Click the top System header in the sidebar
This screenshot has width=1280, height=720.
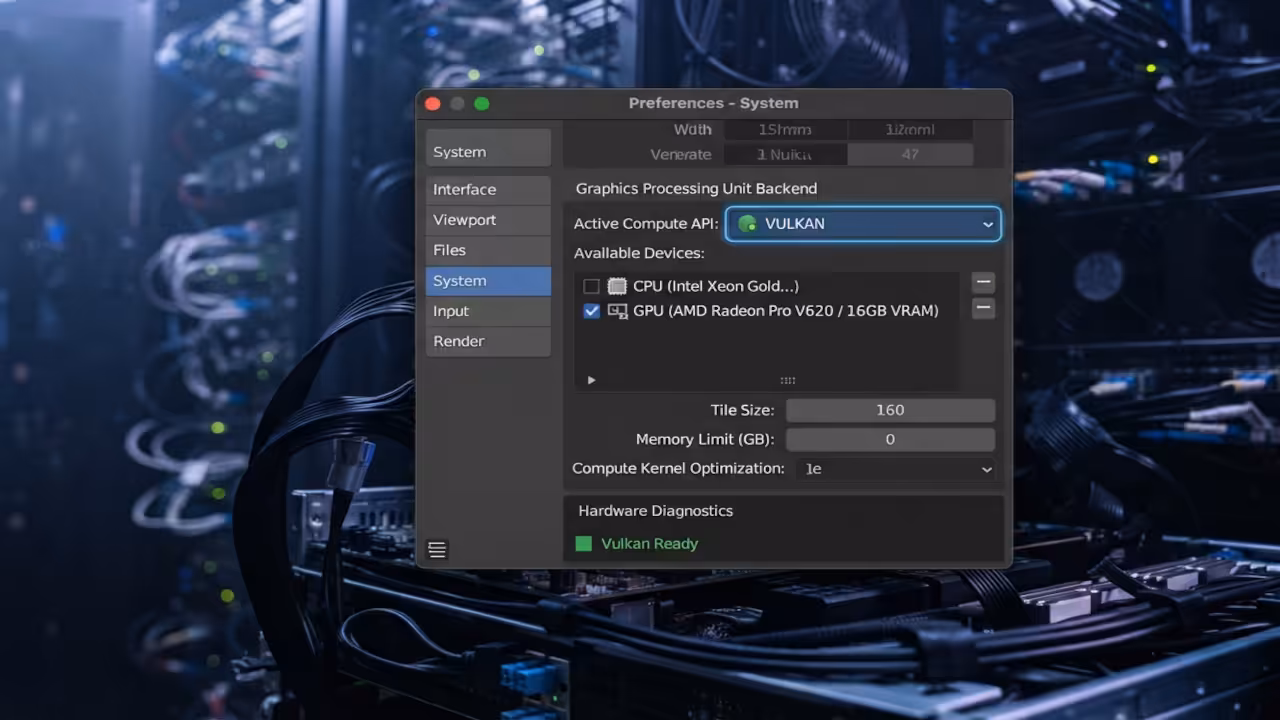coord(488,147)
